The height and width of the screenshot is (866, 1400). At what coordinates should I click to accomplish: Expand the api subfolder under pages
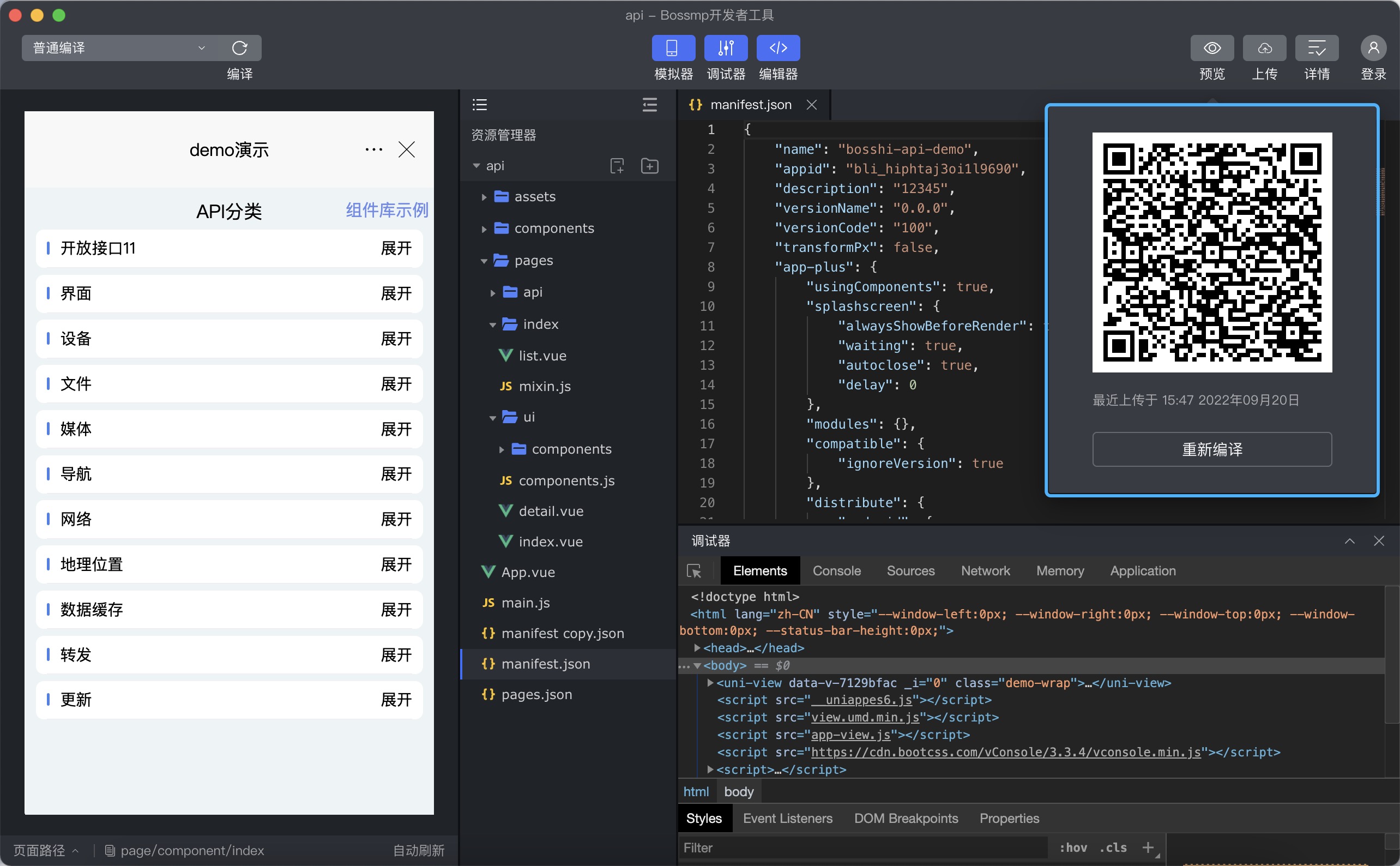click(x=493, y=293)
